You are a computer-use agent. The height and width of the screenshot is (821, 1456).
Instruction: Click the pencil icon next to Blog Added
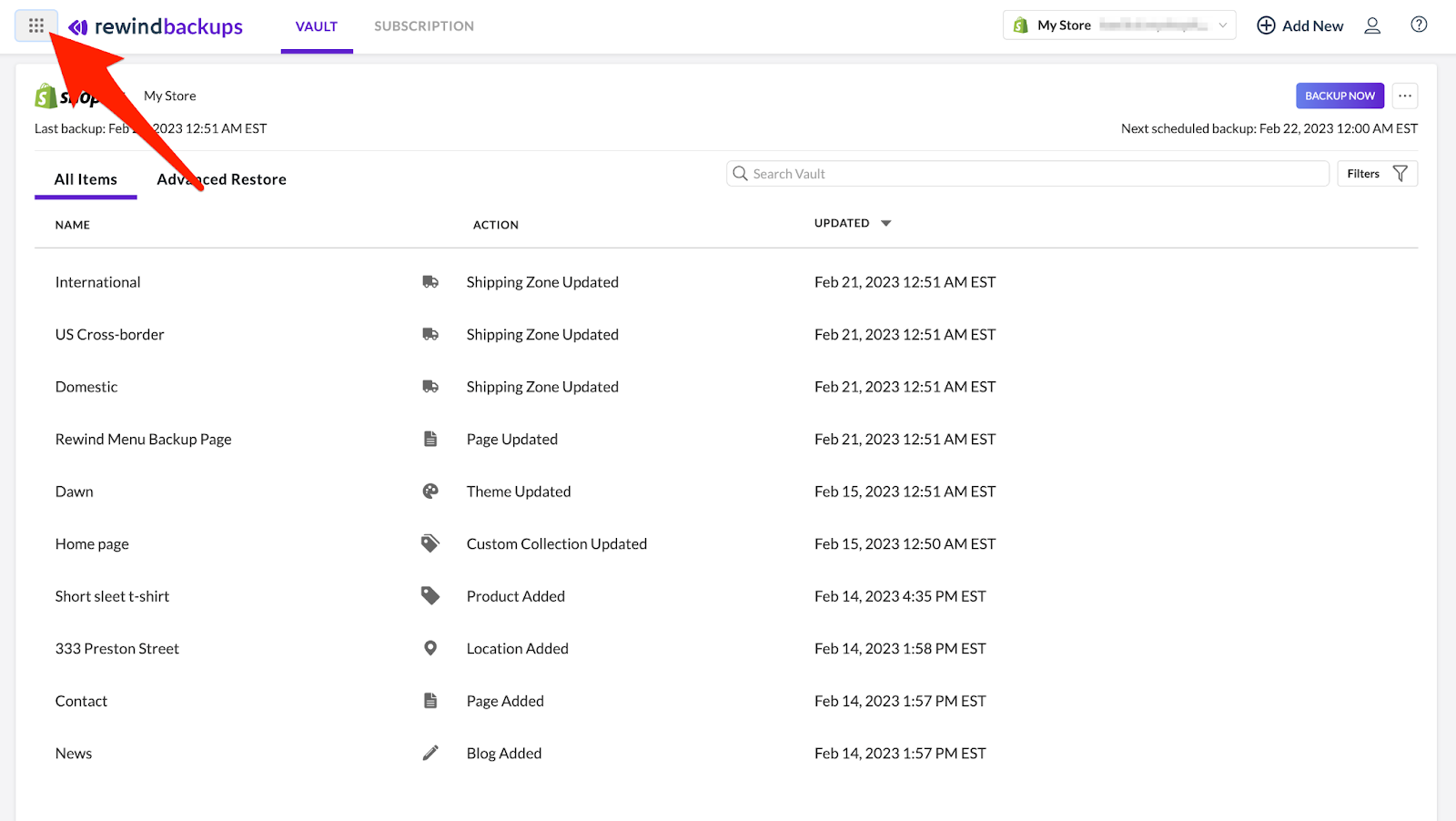[430, 753]
